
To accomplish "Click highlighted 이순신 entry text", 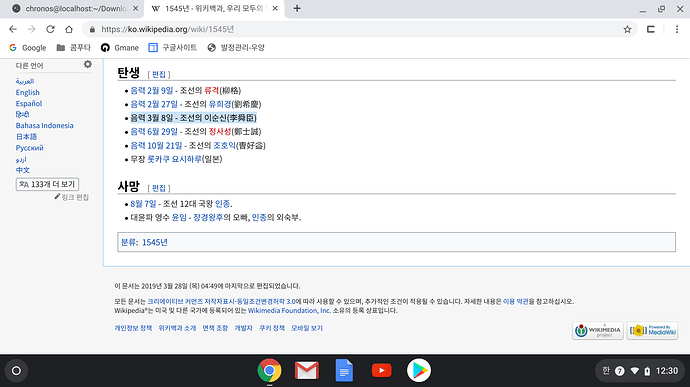I will tap(193, 118).
